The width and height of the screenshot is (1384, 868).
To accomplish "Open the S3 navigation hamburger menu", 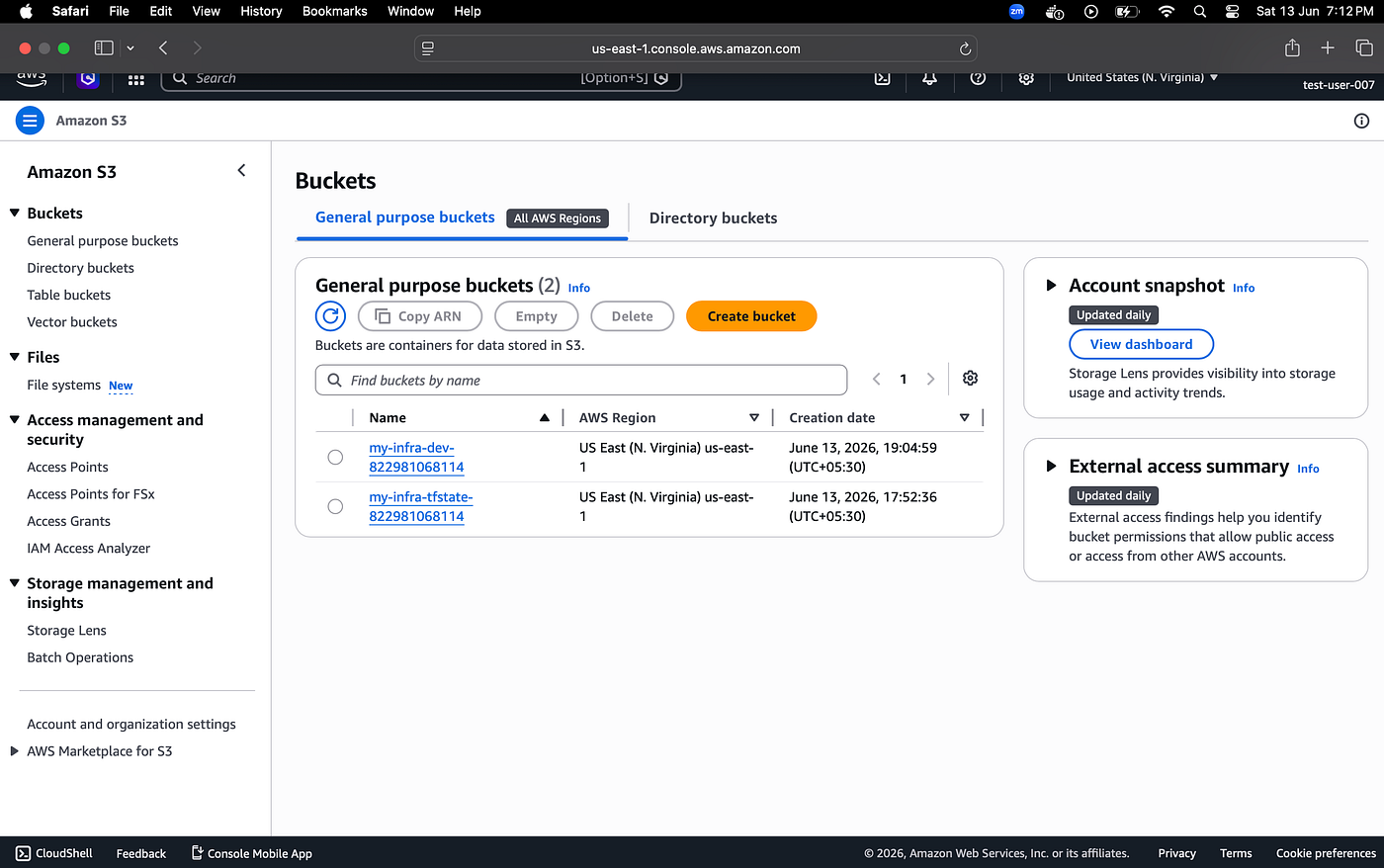I will [31, 121].
